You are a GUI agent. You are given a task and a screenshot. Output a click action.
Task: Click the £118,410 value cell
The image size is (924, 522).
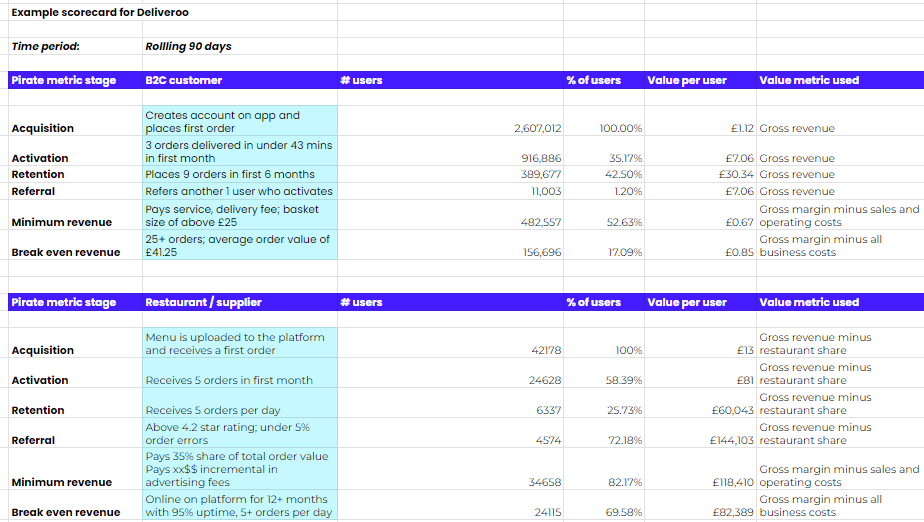click(x=701, y=469)
